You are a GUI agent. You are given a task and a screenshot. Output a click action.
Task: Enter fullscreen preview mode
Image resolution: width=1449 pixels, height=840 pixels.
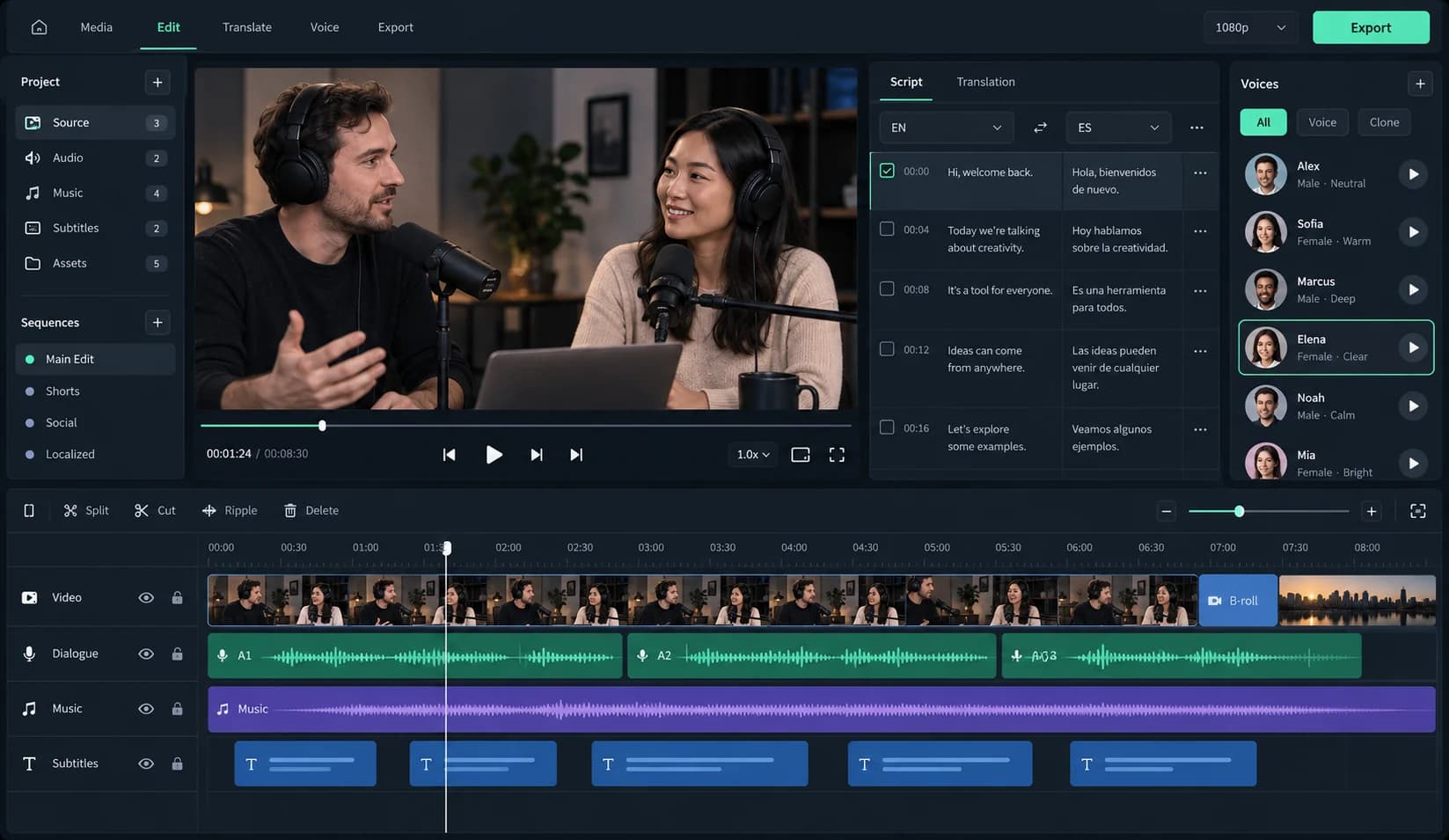[x=837, y=455]
